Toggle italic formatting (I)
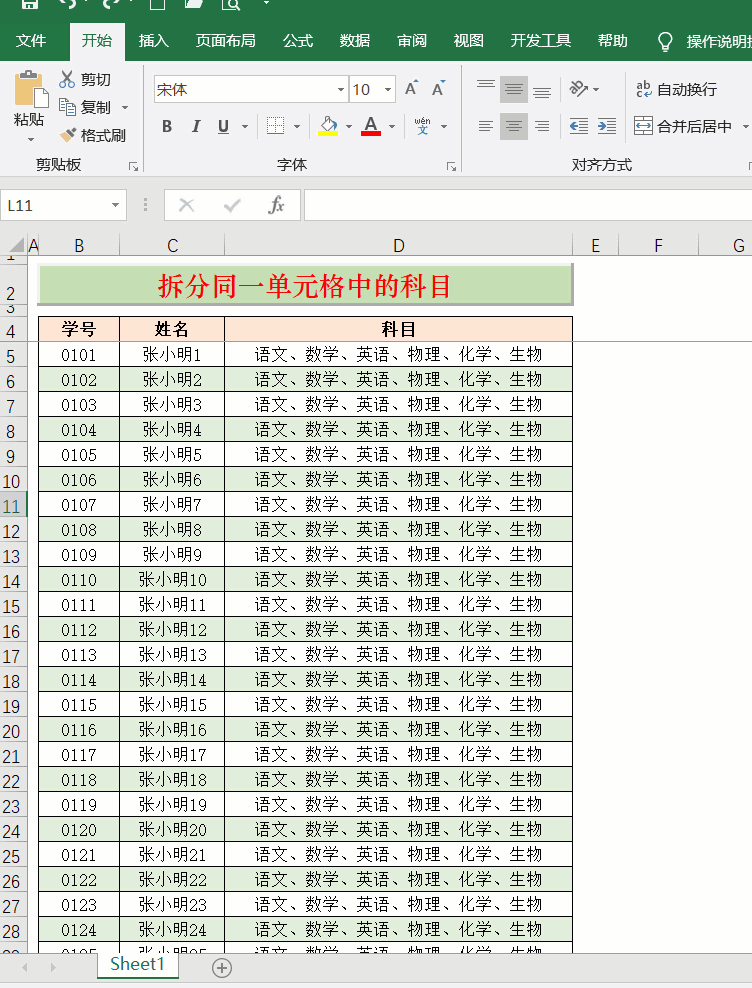The height and width of the screenshot is (988, 752). [x=196, y=126]
